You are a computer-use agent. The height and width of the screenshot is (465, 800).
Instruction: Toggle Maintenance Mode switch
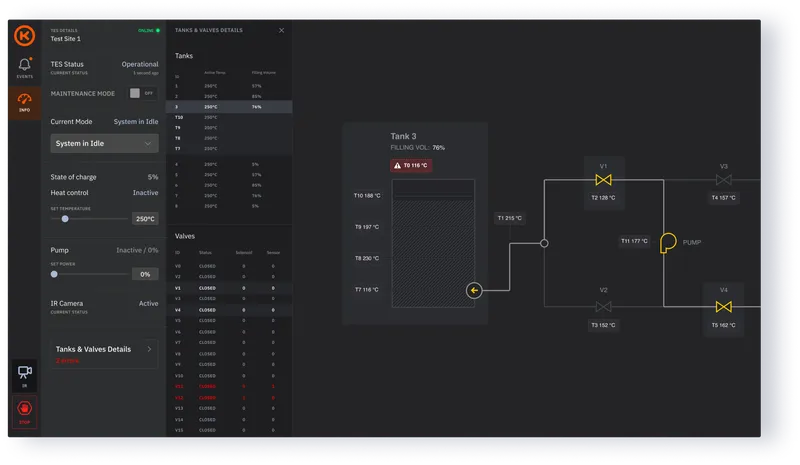tap(142, 93)
